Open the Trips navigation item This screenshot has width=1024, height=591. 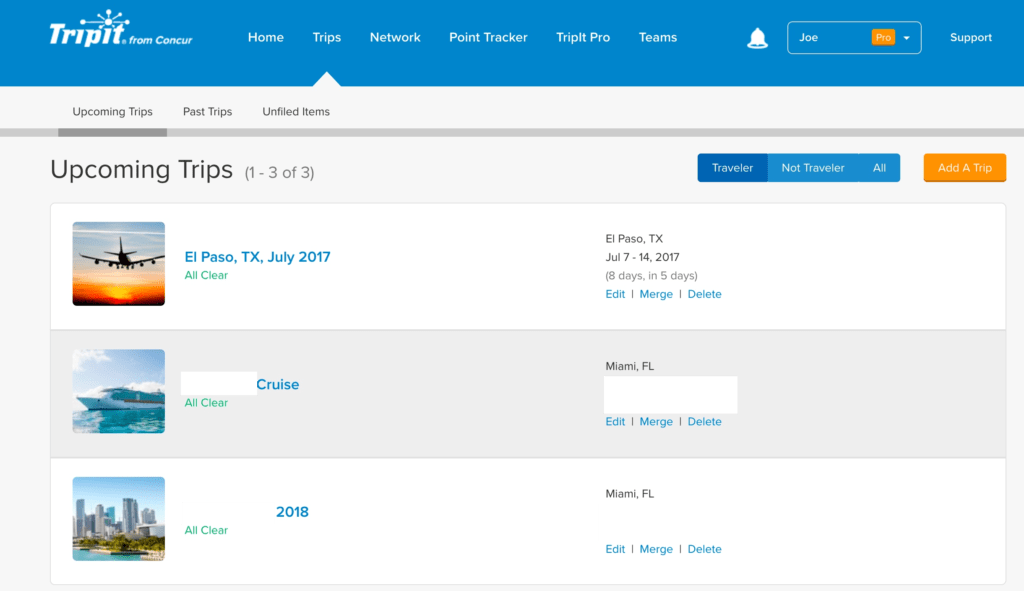(327, 37)
